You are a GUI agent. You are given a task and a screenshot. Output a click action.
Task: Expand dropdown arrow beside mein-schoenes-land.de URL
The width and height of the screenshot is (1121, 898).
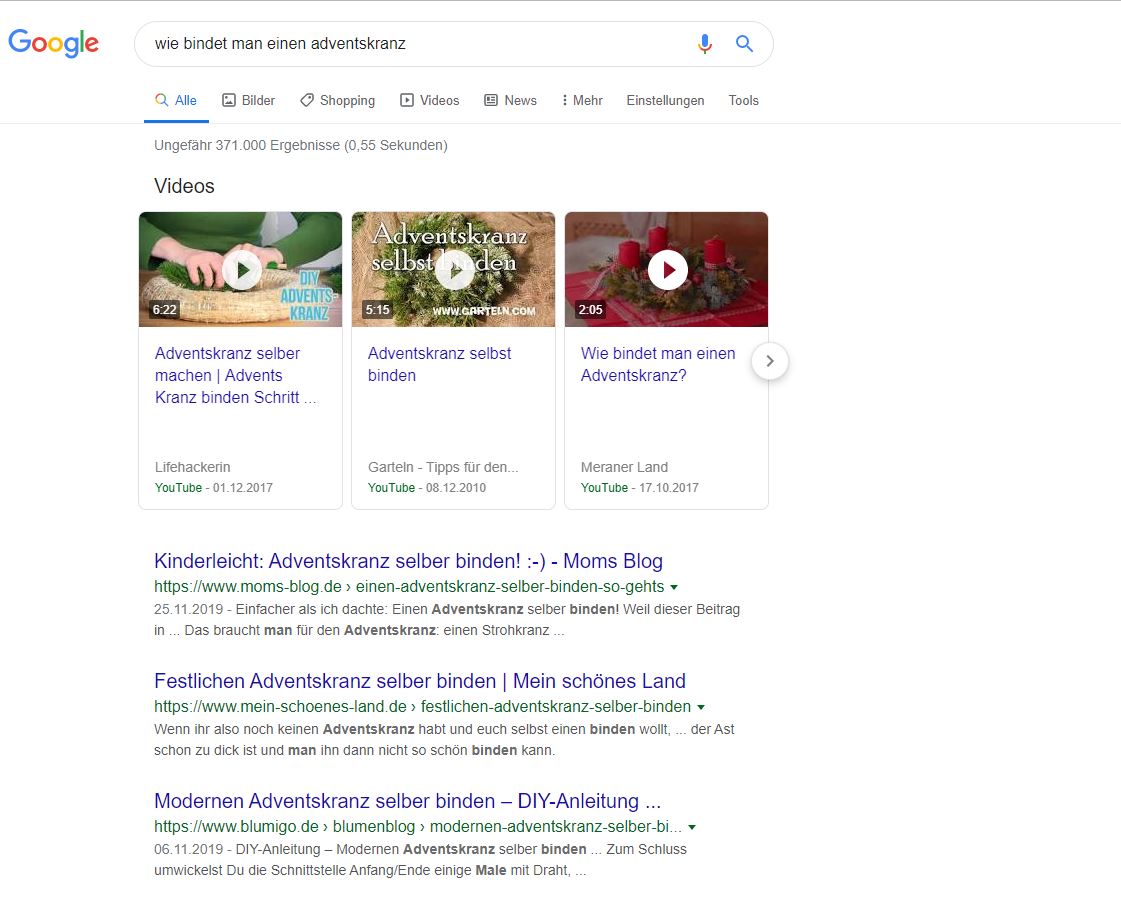point(701,707)
